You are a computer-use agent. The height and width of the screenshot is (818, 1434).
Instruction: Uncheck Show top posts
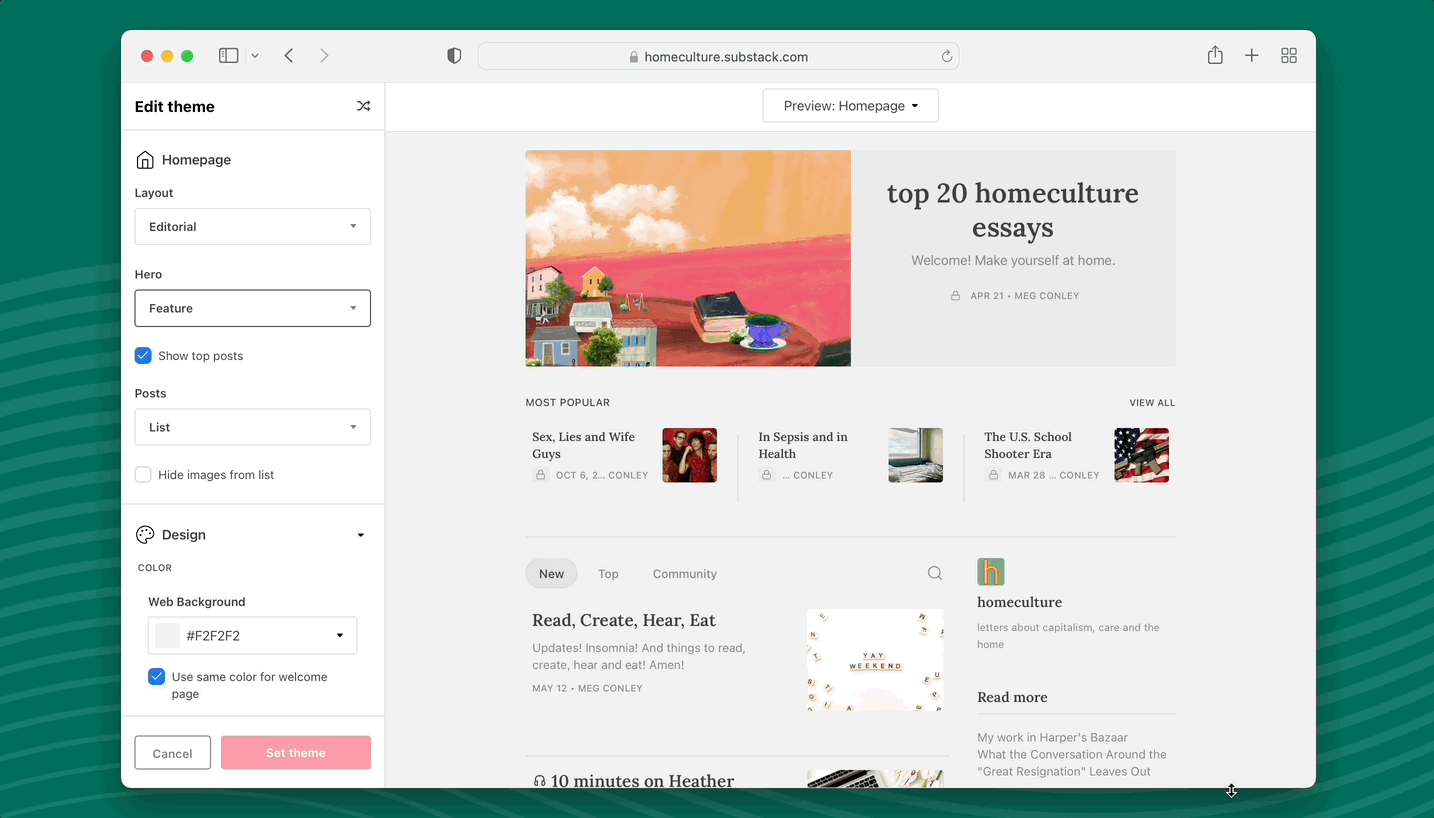142,355
